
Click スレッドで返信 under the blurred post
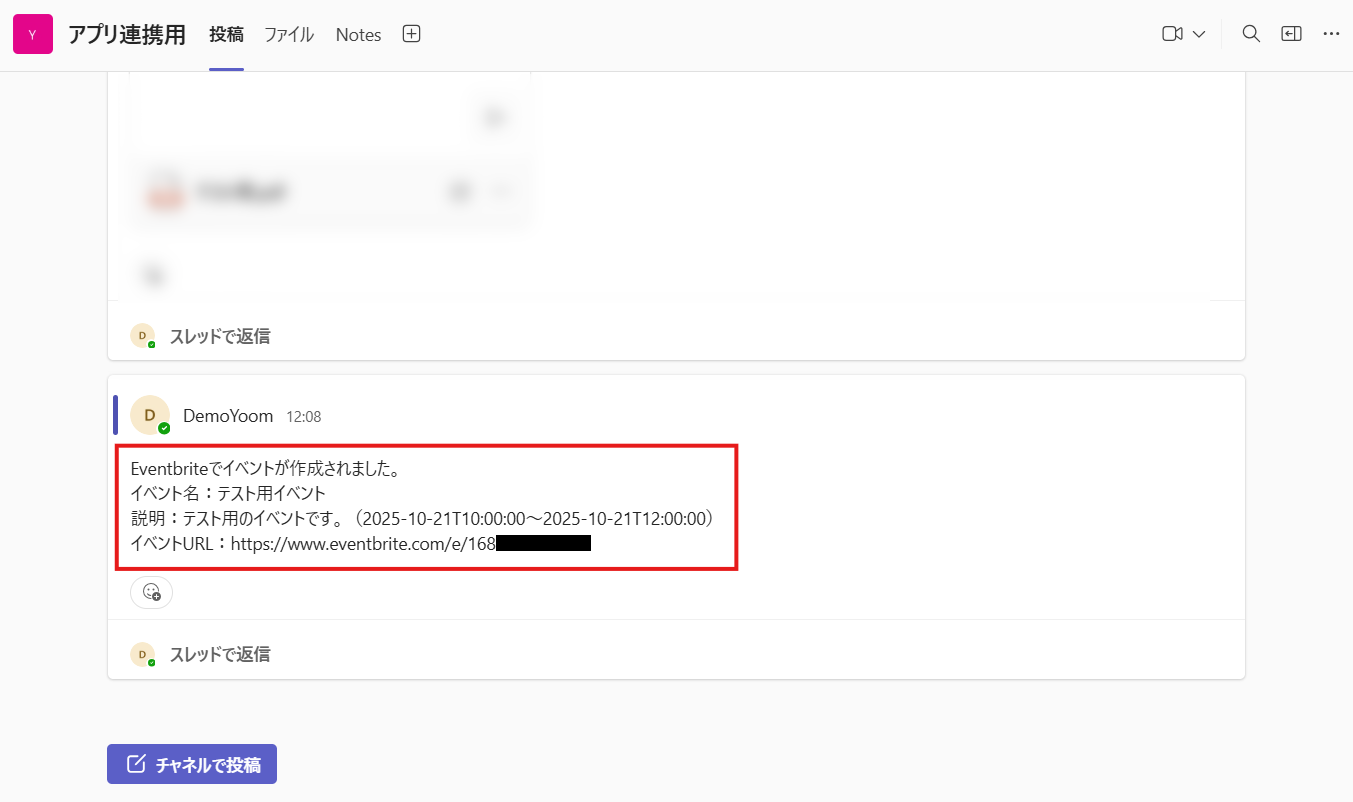pyautogui.click(x=220, y=336)
